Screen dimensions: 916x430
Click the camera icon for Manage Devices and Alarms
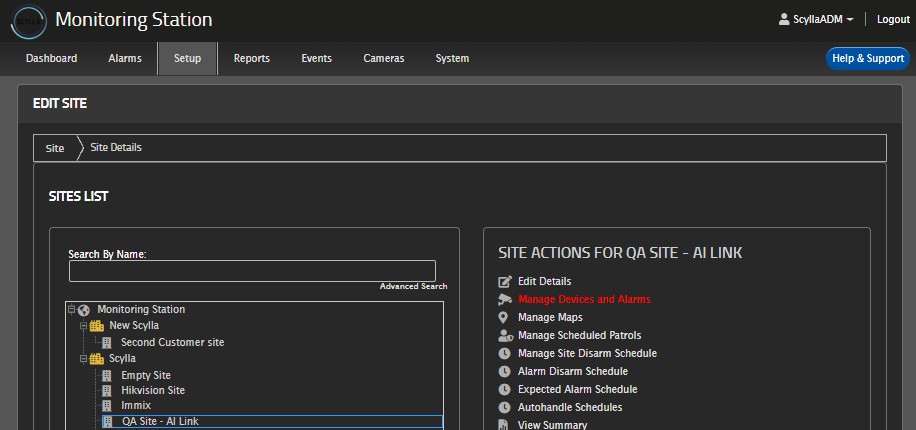(x=505, y=300)
